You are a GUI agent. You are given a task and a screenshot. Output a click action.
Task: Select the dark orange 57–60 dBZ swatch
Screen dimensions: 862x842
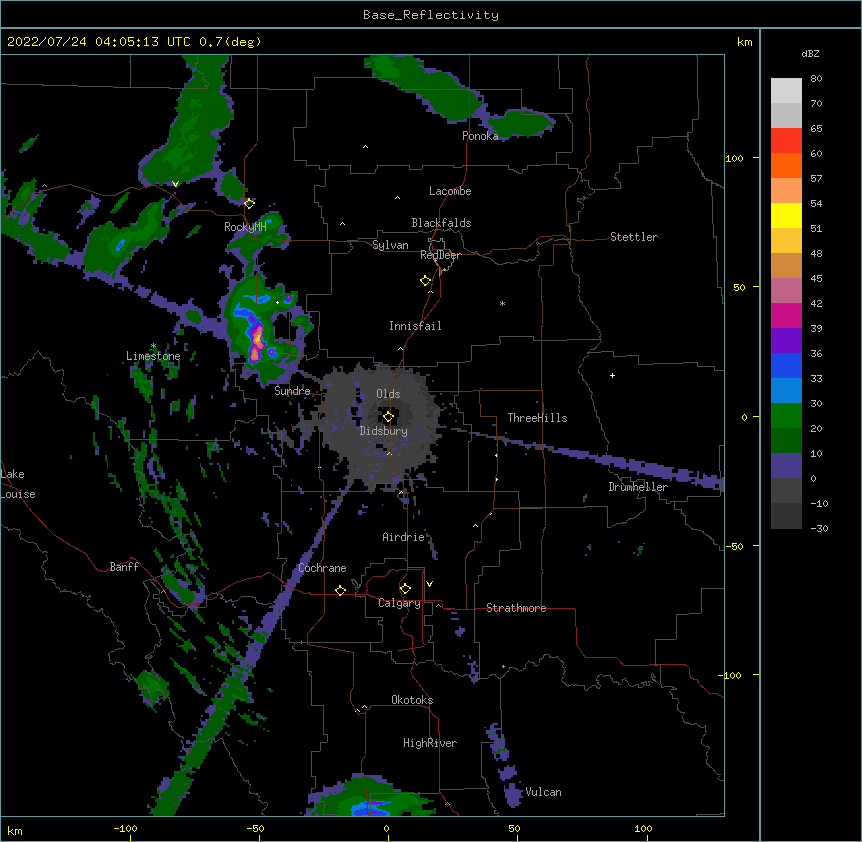pyautogui.click(x=786, y=165)
